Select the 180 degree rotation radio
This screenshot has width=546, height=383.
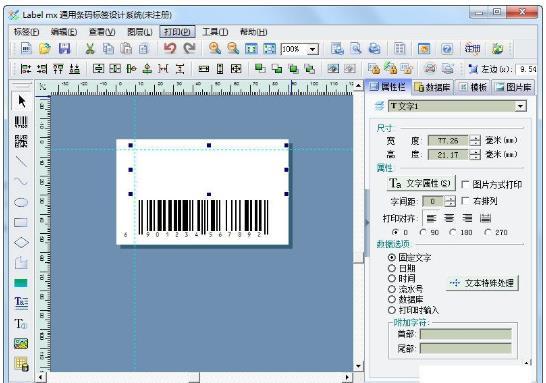pos(452,232)
